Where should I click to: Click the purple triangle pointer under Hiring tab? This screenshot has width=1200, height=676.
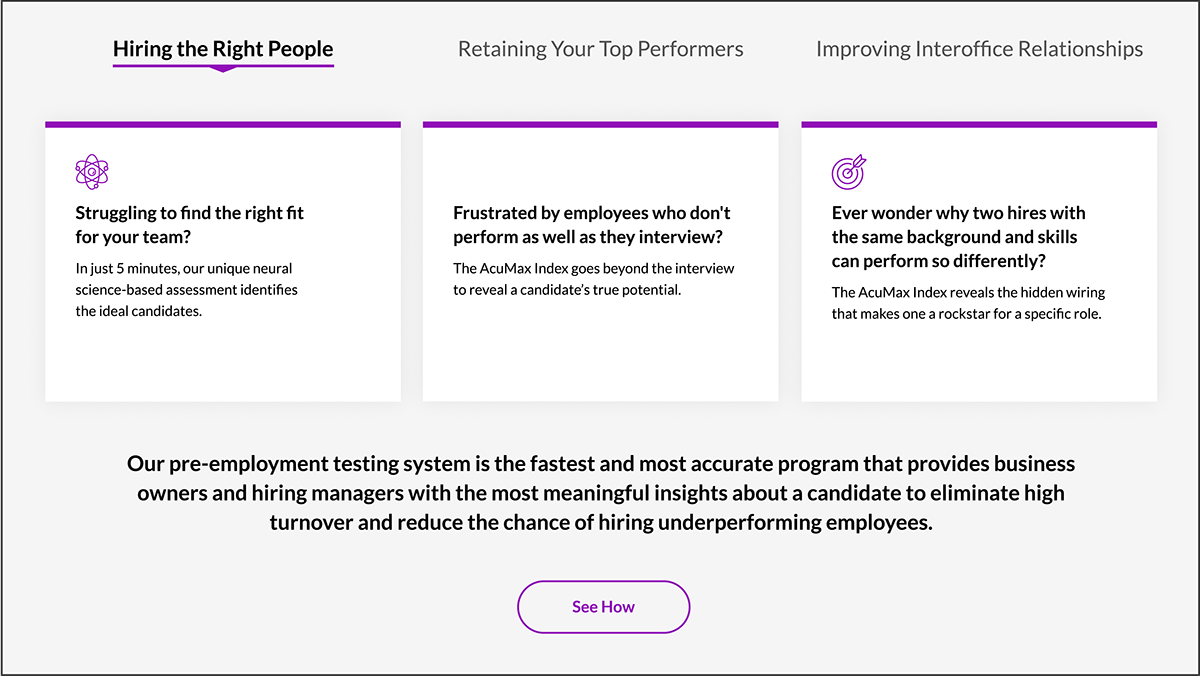pos(223,70)
